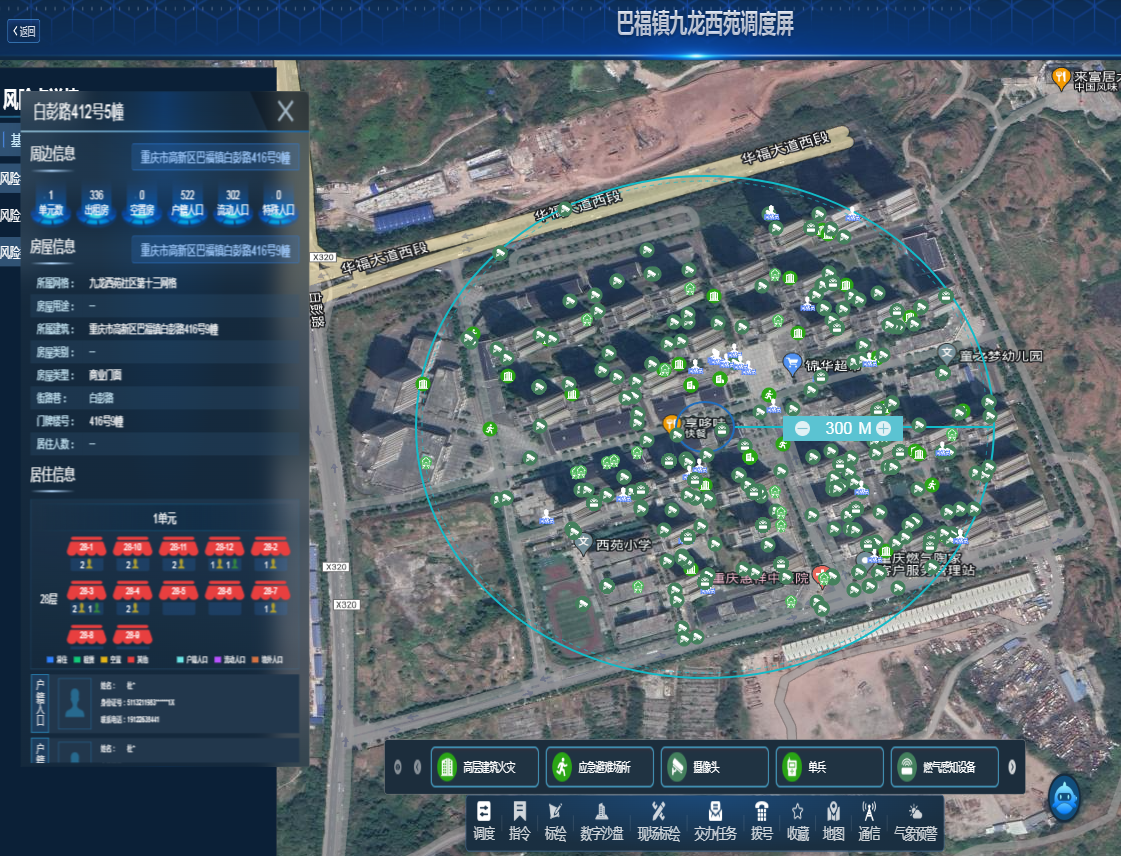The image size is (1121, 856).
Task: Click the 收藏 favorites star icon
Action: (x=798, y=819)
